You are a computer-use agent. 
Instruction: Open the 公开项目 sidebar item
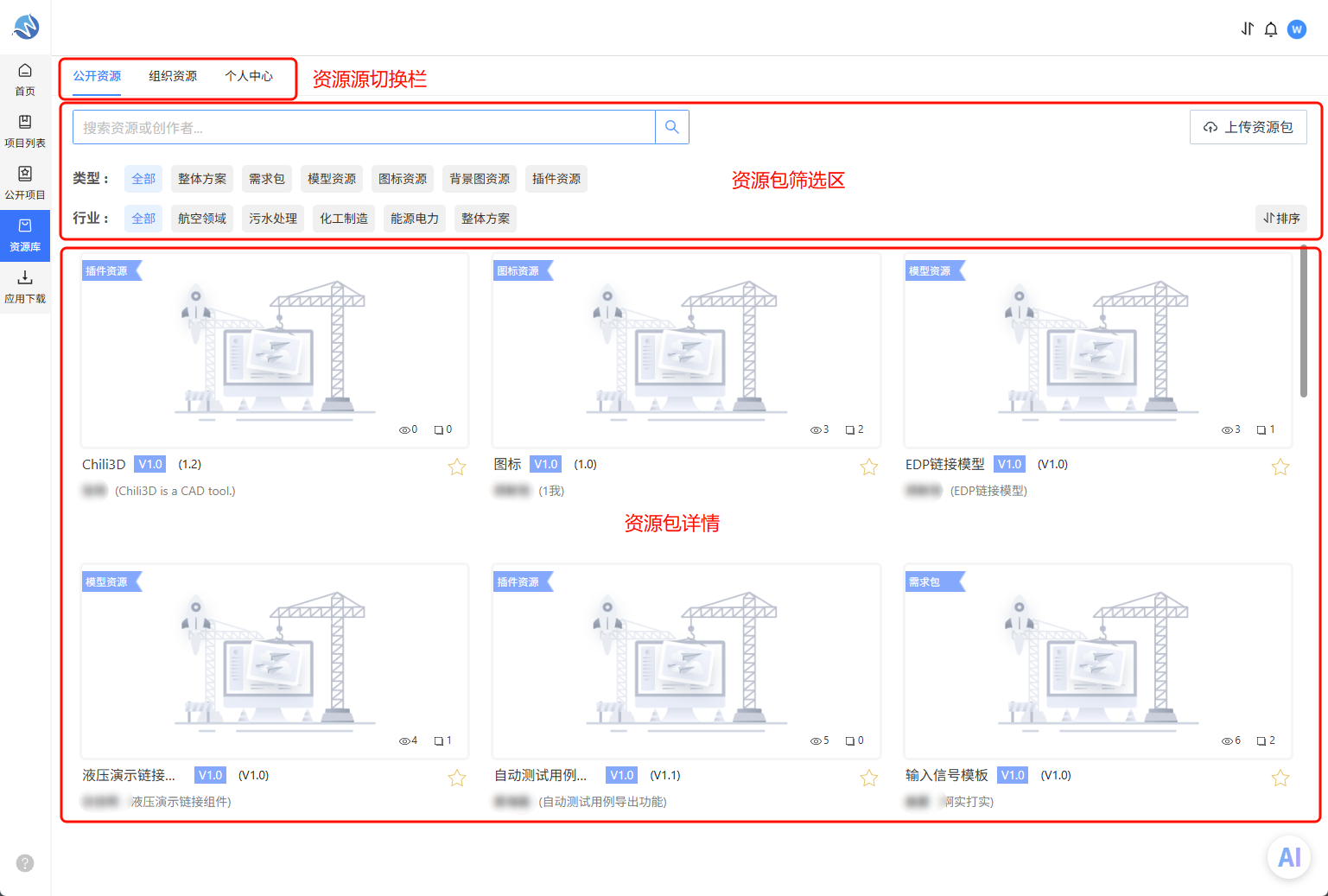(x=25, y=183)
